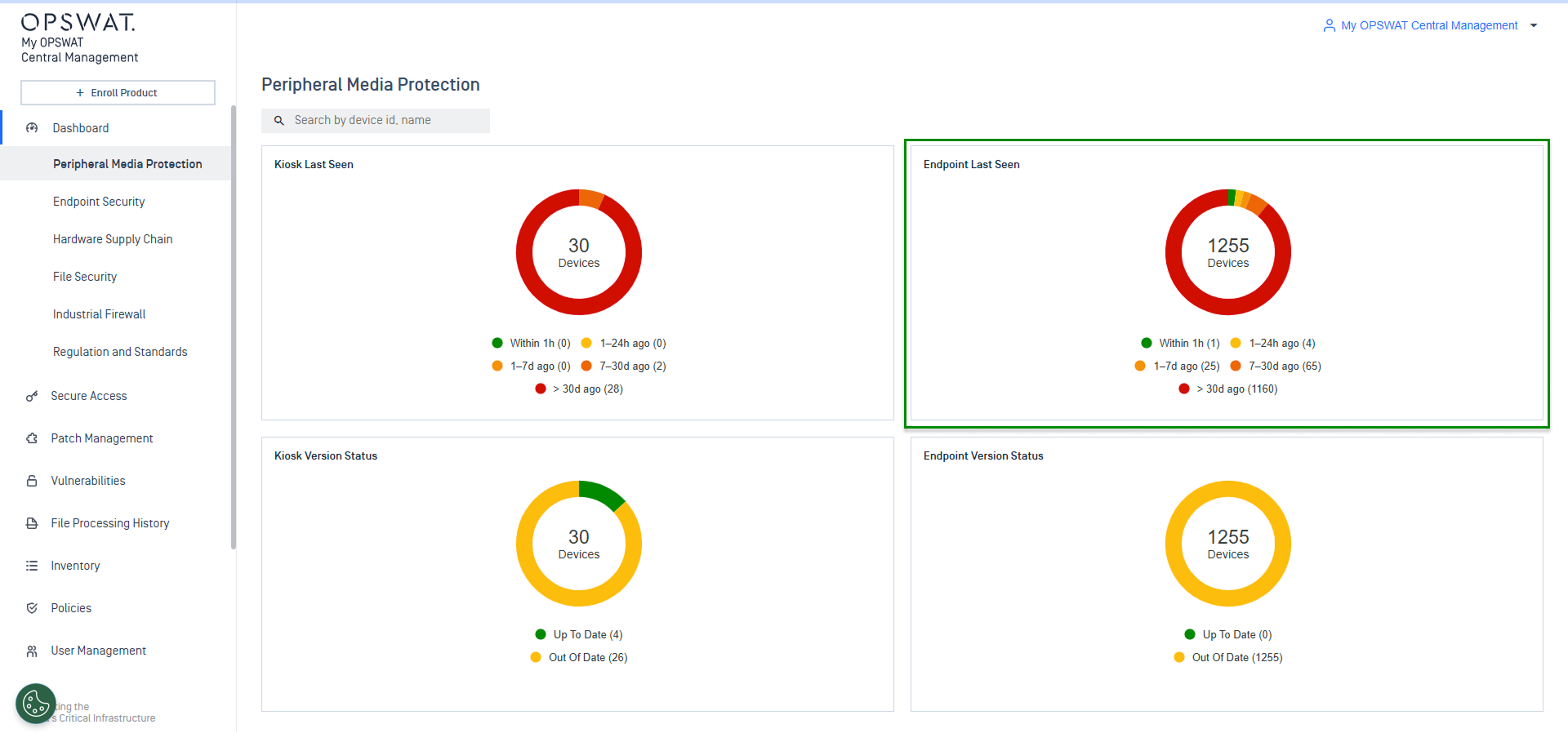Open Hardware Supply Chain menu item
Image resolution: width=1568 pixels, height=742 pixels.
[113, 239]
